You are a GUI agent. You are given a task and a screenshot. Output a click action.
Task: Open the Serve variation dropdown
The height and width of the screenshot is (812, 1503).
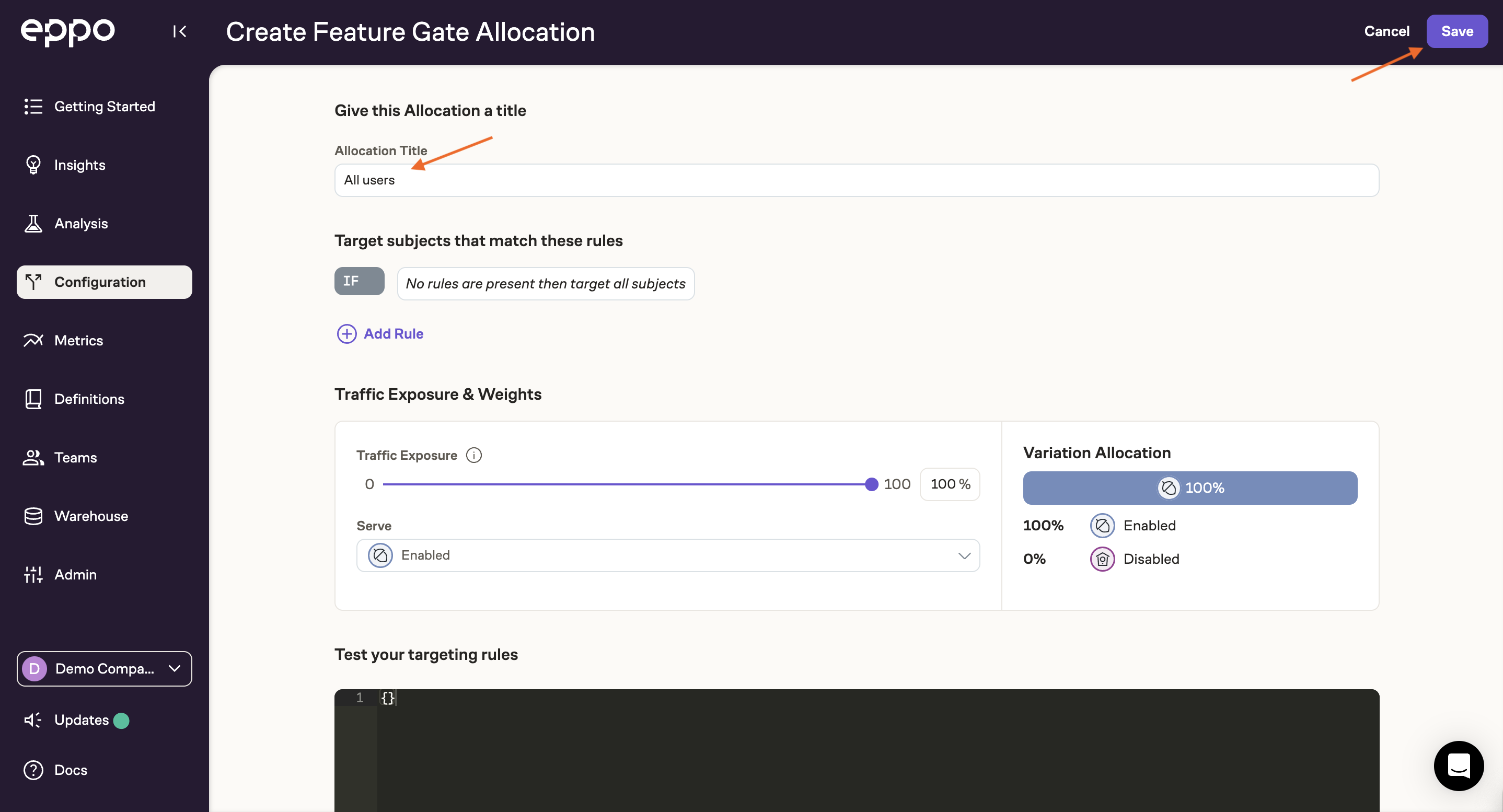(667, 555)
